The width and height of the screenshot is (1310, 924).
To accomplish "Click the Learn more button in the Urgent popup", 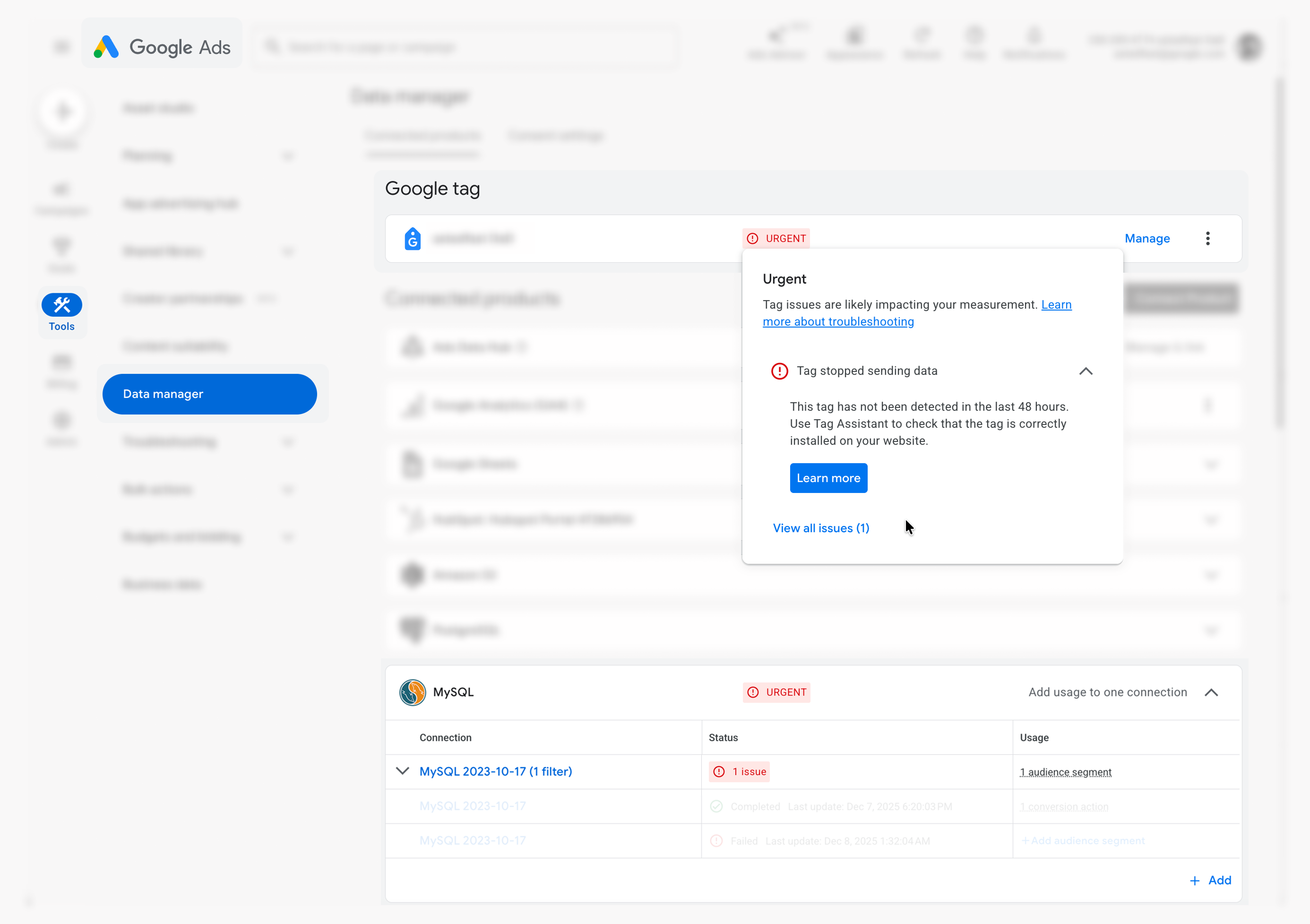I will [x=828, y=478].
